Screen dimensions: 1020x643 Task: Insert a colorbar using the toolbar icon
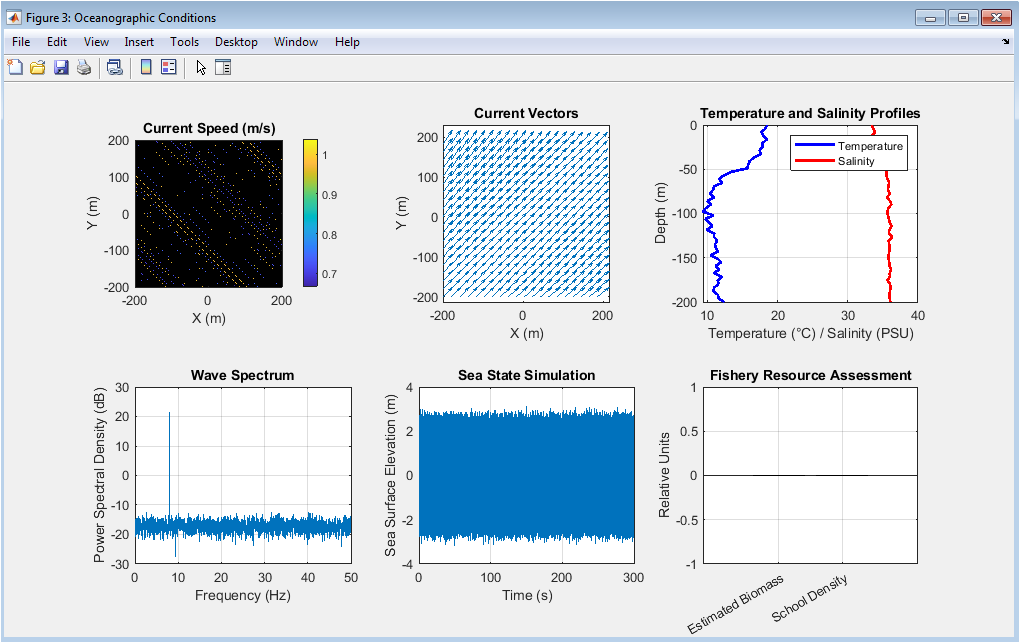point(146,67)
